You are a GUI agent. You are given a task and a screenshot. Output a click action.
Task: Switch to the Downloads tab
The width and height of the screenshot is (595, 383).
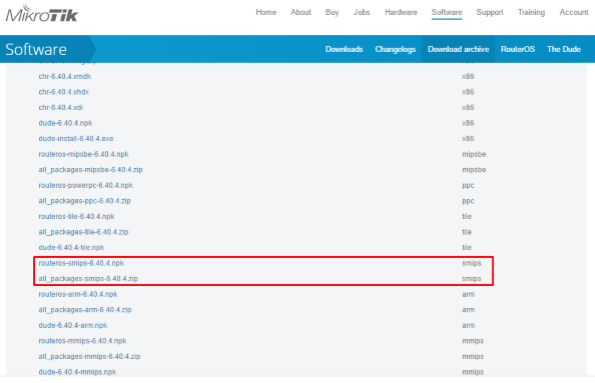coord(344,49)
